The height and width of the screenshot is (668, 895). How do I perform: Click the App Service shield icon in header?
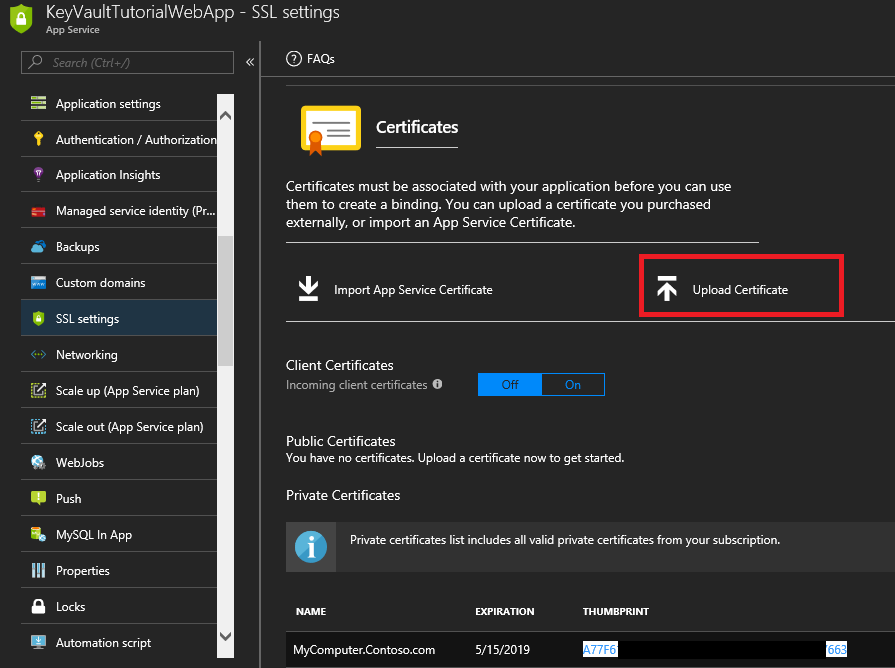click(x=21, y=18)
